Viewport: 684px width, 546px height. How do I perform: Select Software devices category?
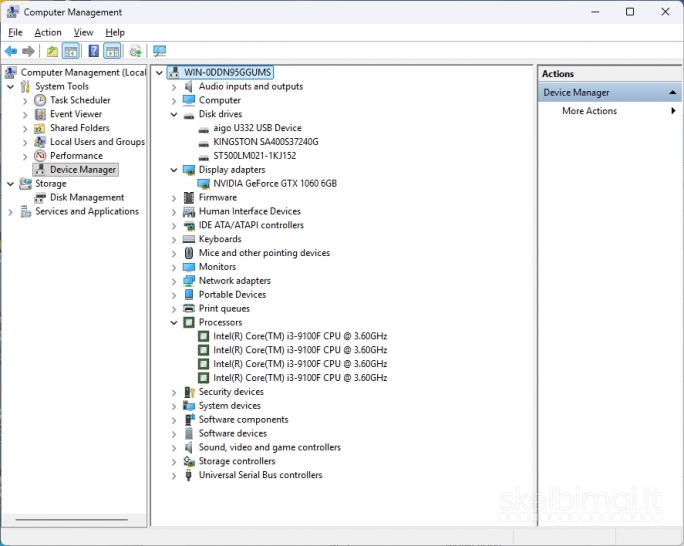pos(233,433)
